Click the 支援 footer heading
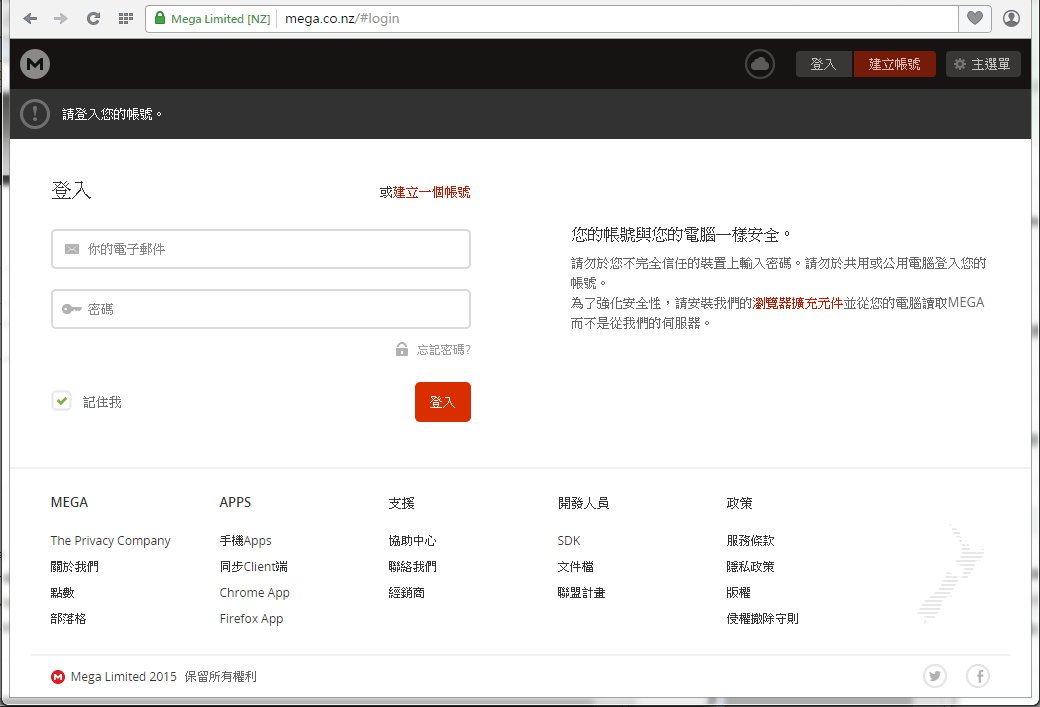The image size is (1040, 707). [x=401, y=503]
